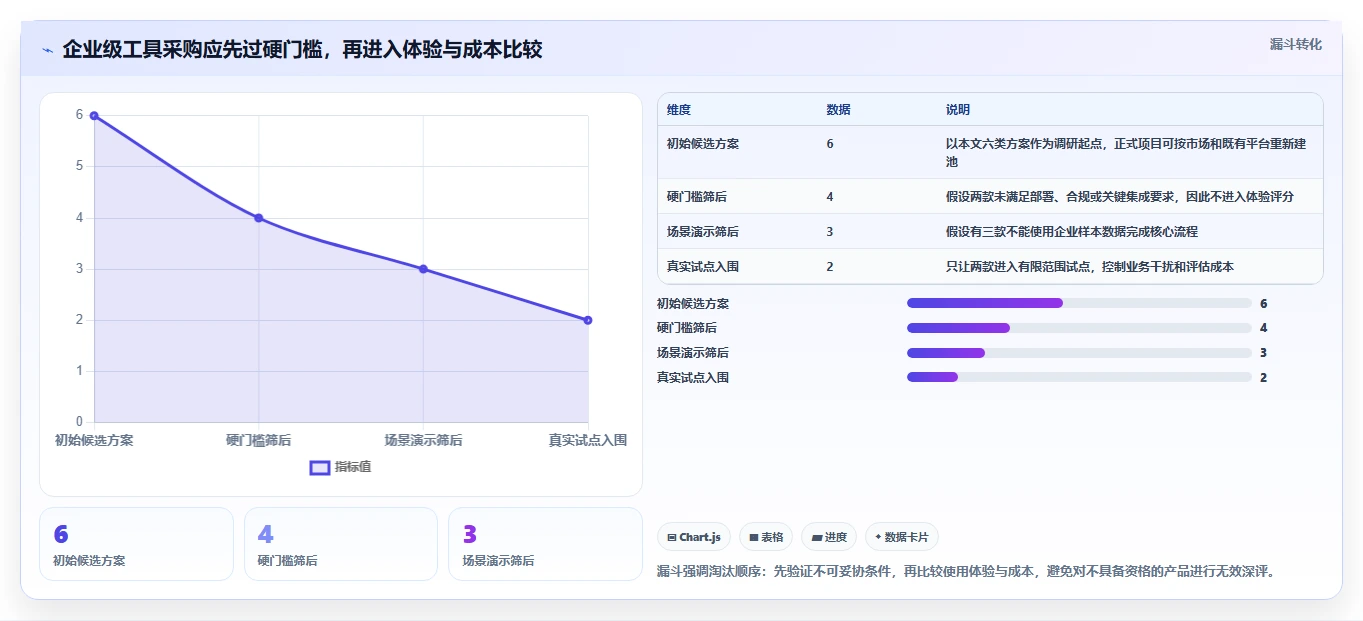Click the Chart.js tag
1363x621 pixels.
coord(694,537)
